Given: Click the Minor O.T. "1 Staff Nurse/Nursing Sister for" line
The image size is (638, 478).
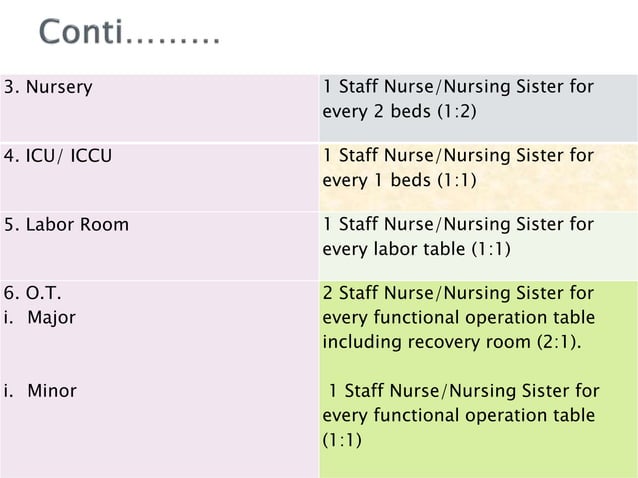Looking at the screenshot, I should click(x=462, y=391).
